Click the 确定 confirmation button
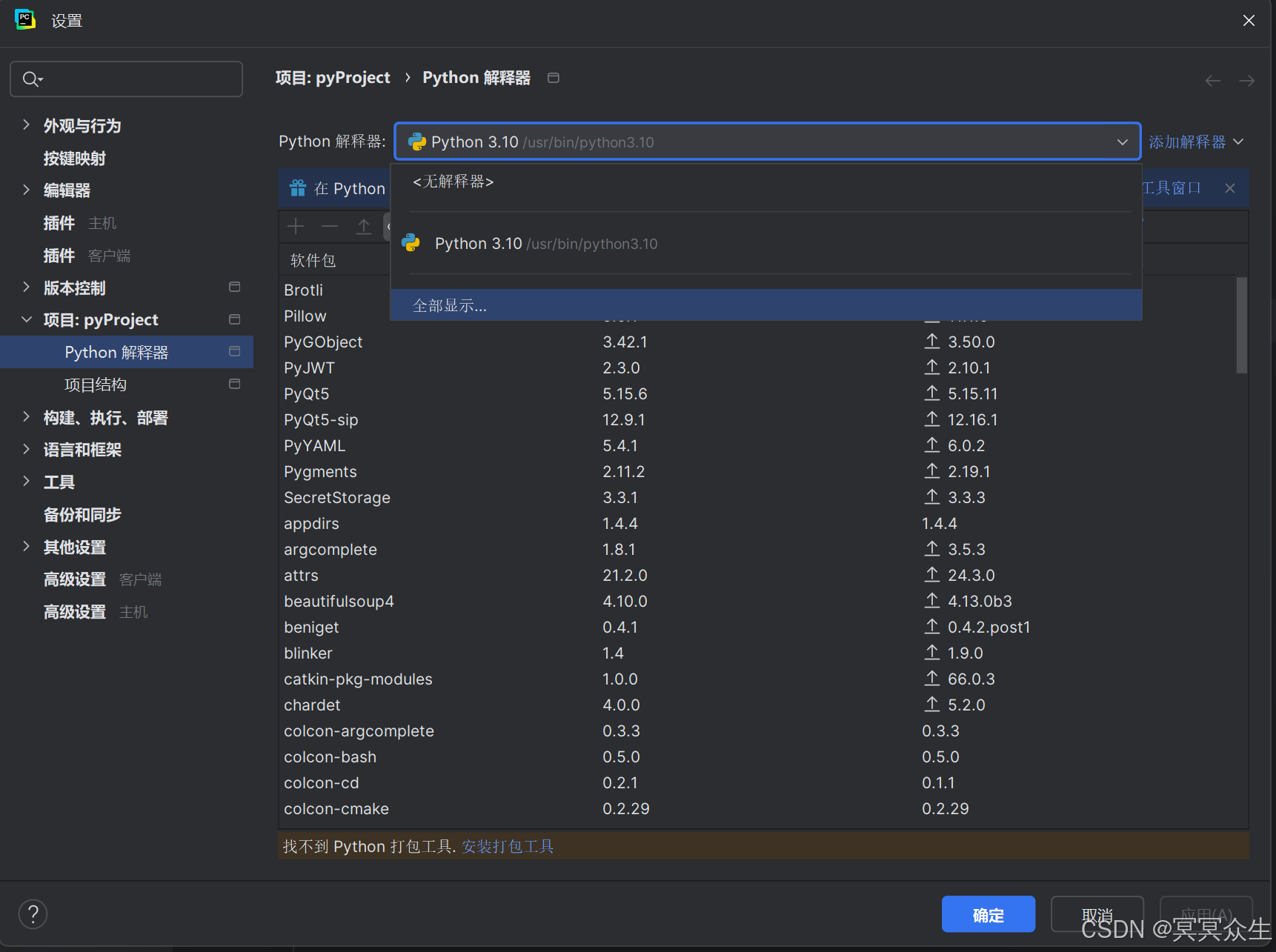Screen dimensions: 1276x952 (988, 914)
